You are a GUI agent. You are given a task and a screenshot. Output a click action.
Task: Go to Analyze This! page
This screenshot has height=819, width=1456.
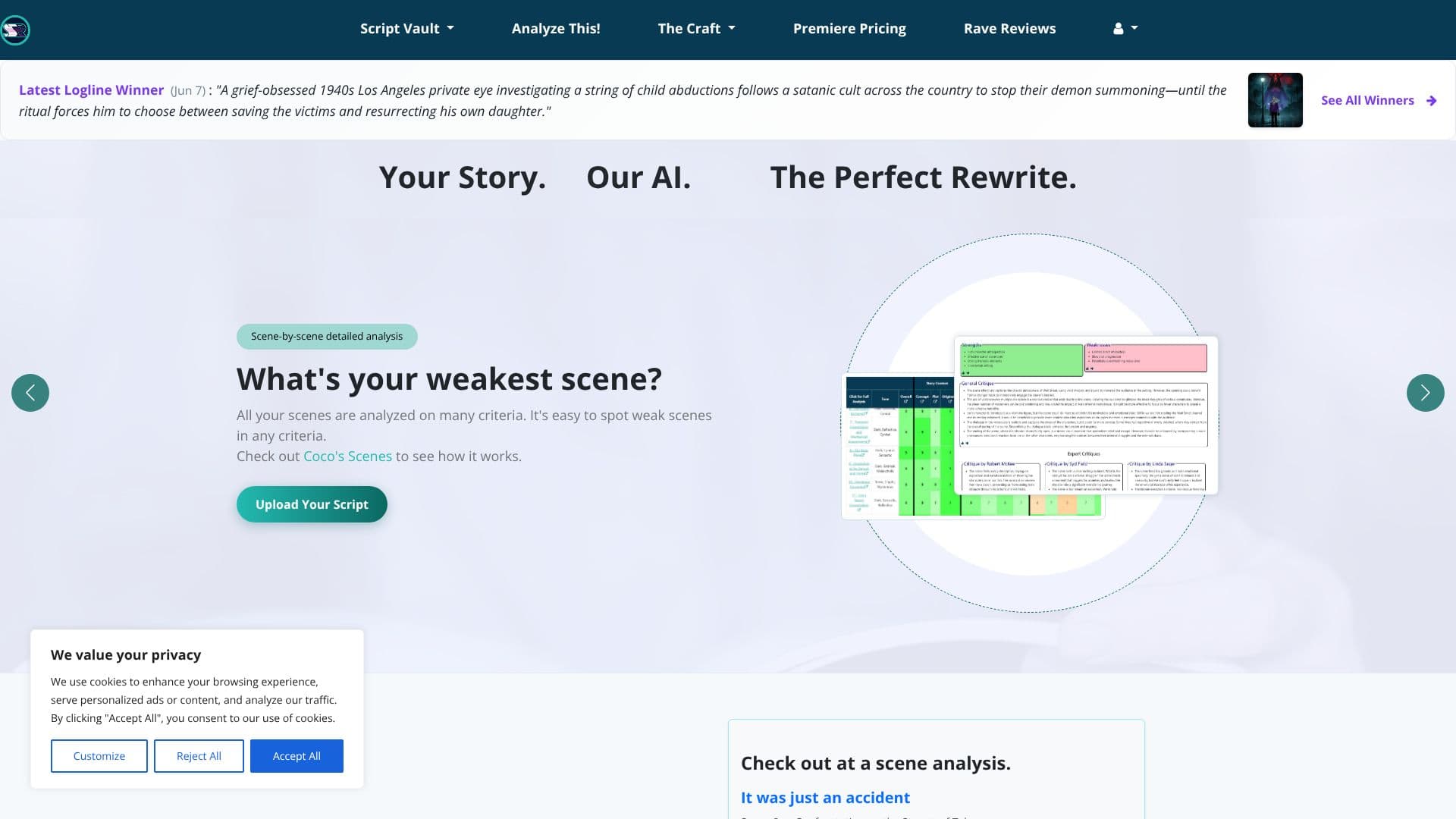[556, 29]
